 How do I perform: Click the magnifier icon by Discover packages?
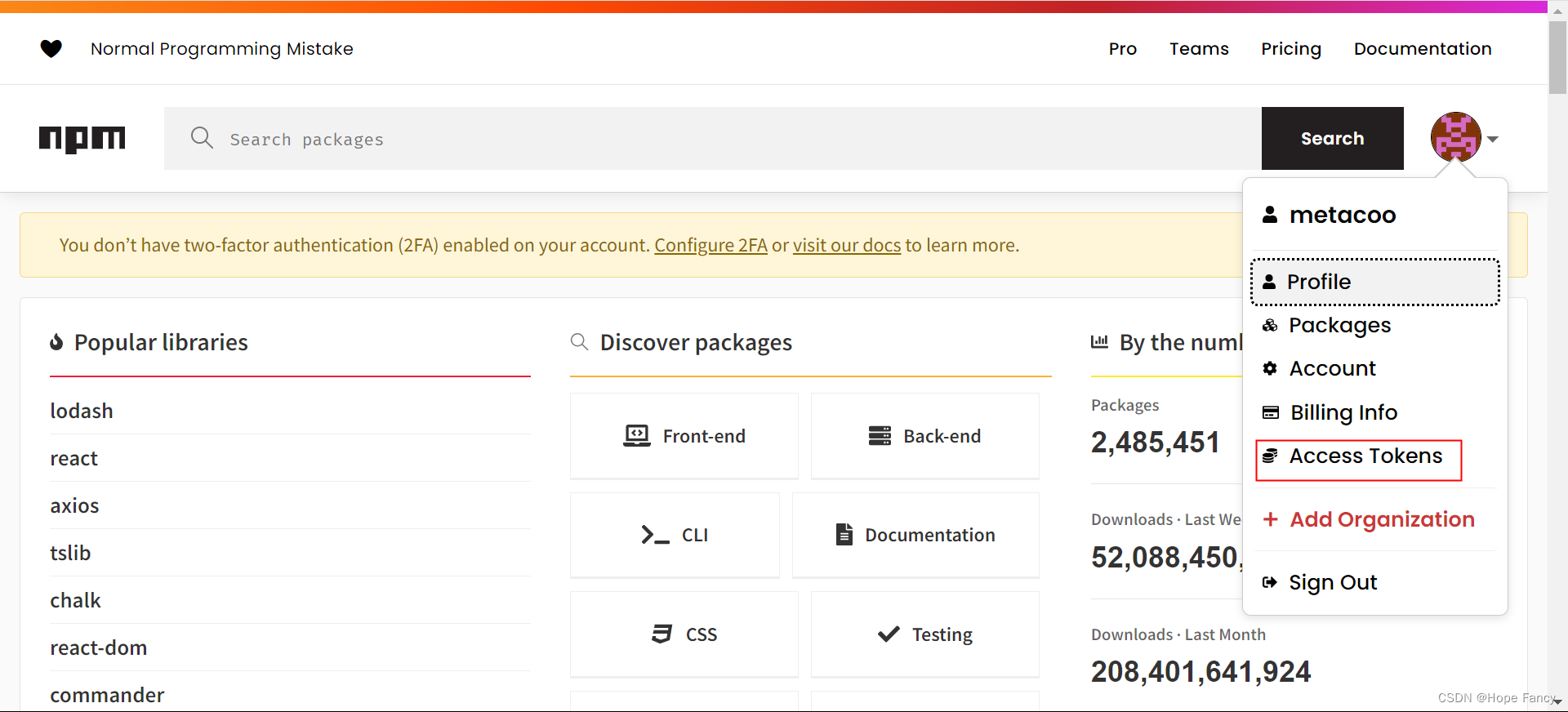pyautogui.click(x=579, y=341)
